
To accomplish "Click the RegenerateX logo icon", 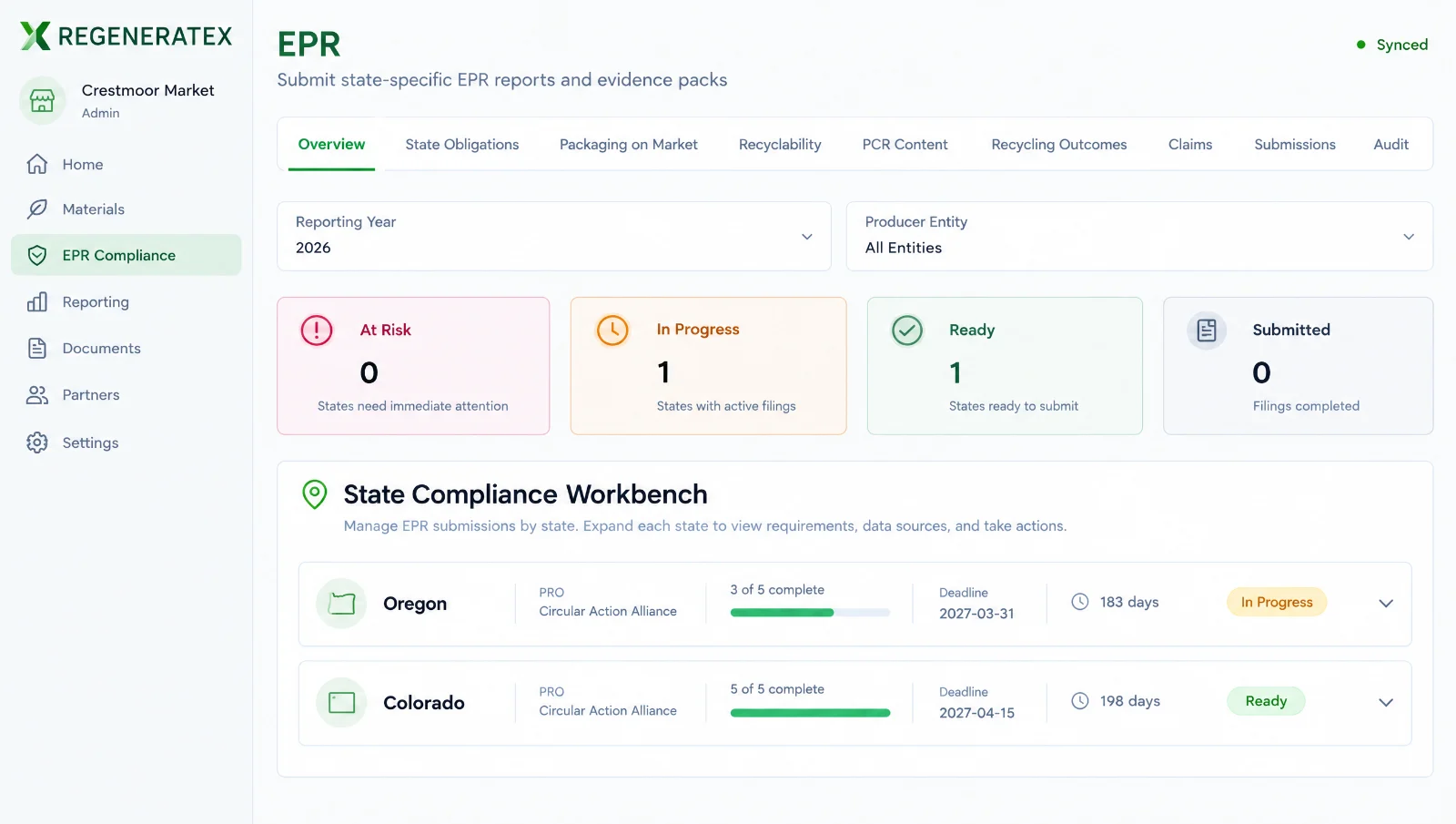I will point(35,36).
